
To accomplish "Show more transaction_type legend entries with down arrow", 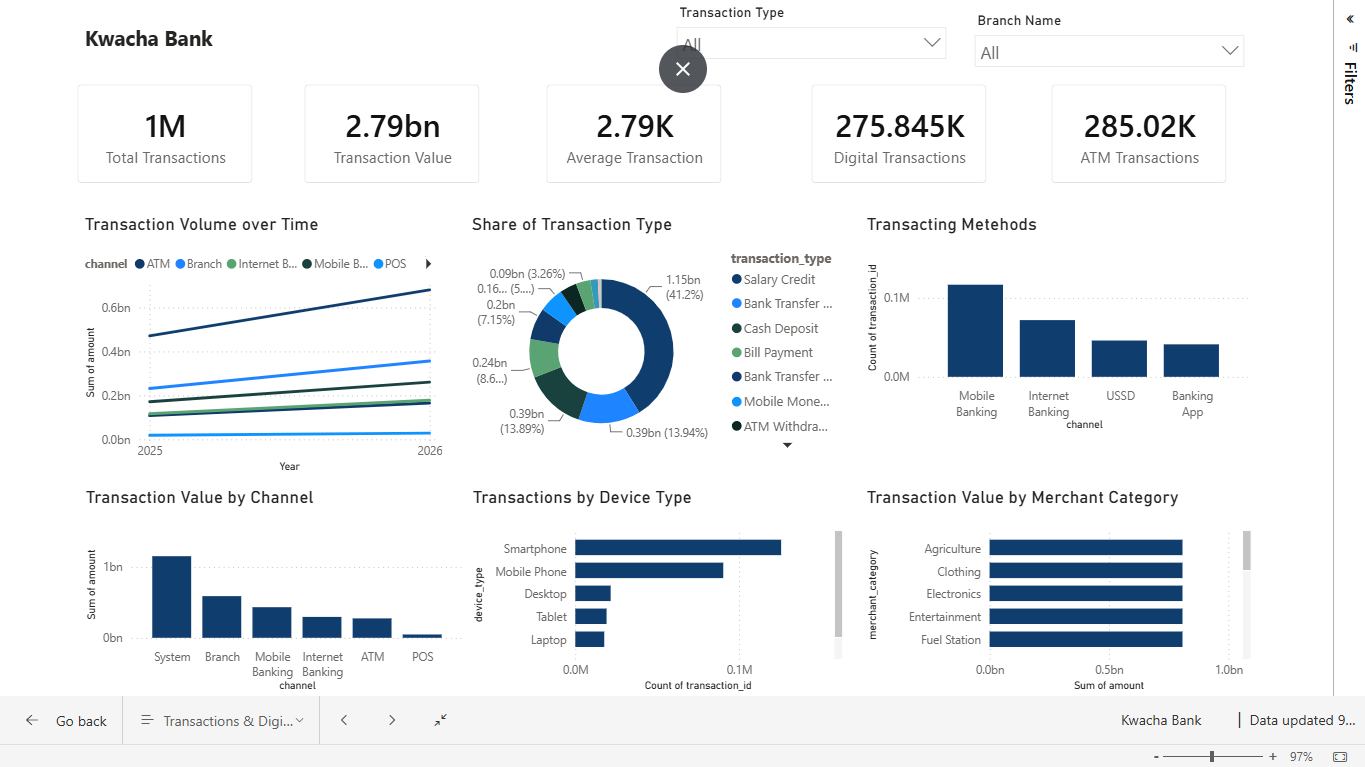I will [787, 446].
